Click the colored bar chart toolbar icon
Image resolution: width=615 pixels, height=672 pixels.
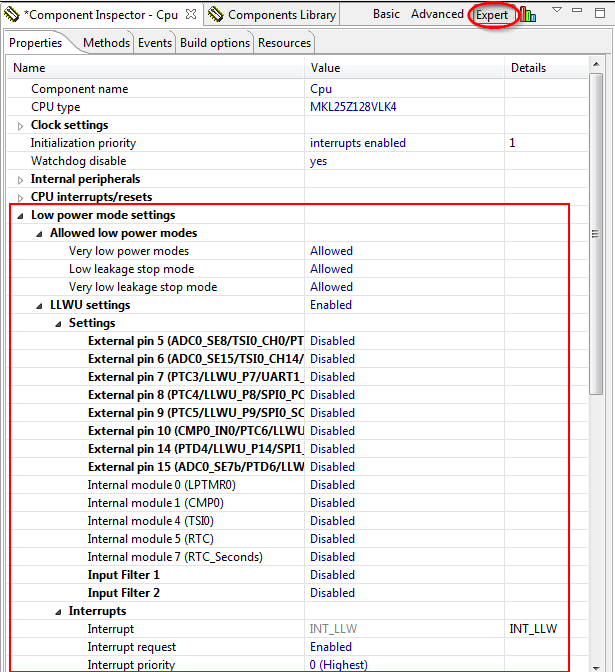tap(528, 15)
